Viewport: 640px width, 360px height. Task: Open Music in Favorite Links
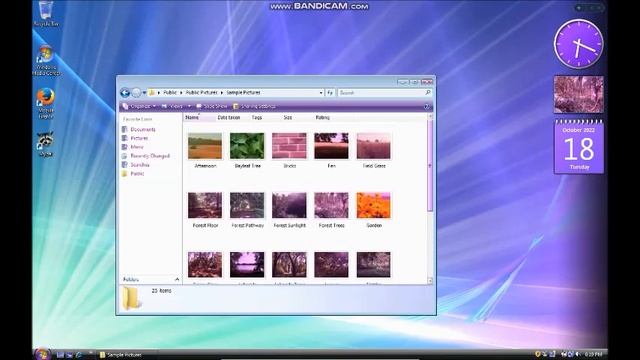133,147
